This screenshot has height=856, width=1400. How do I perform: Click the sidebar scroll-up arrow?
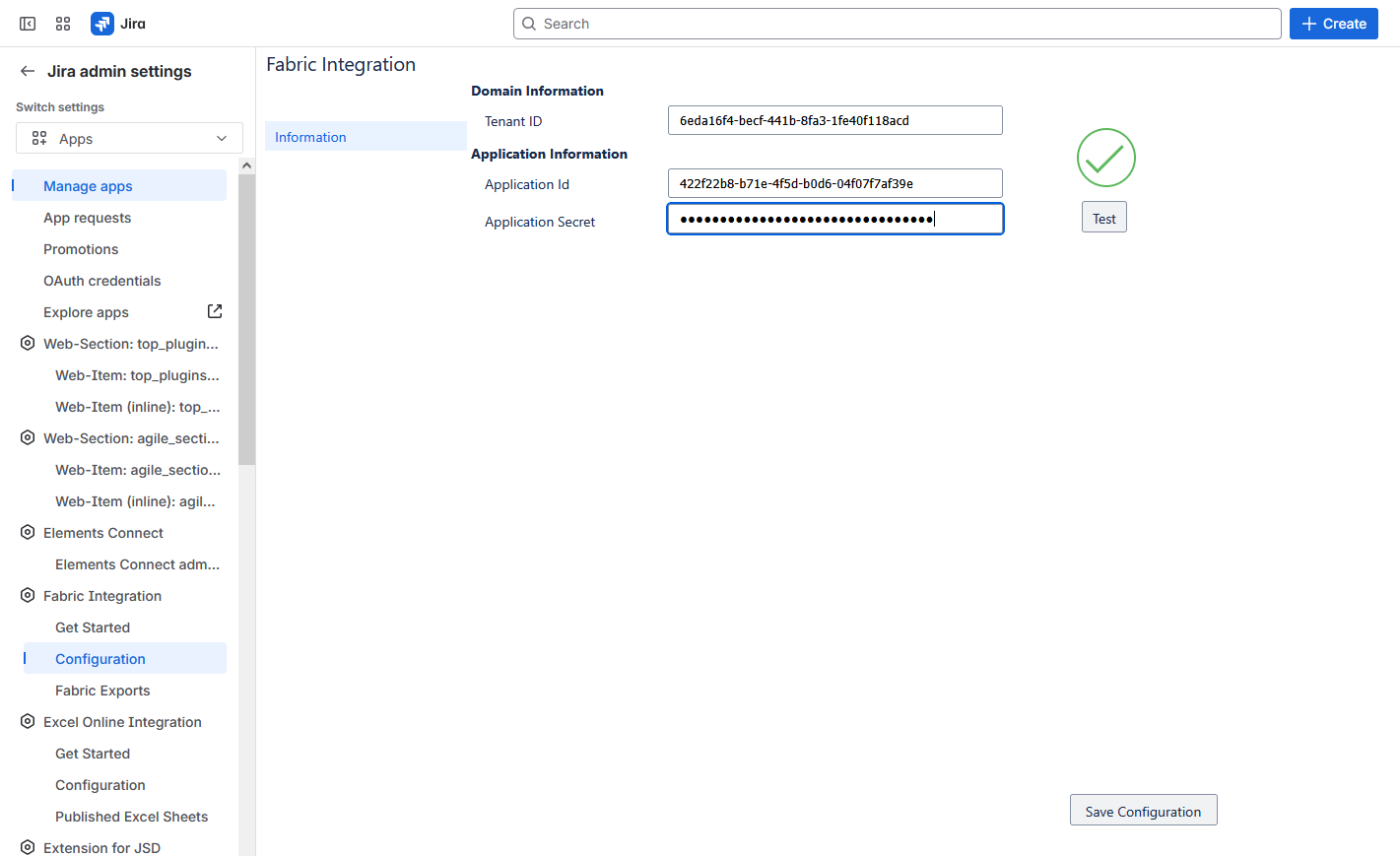pyautogui.click(x=246, y=165)
